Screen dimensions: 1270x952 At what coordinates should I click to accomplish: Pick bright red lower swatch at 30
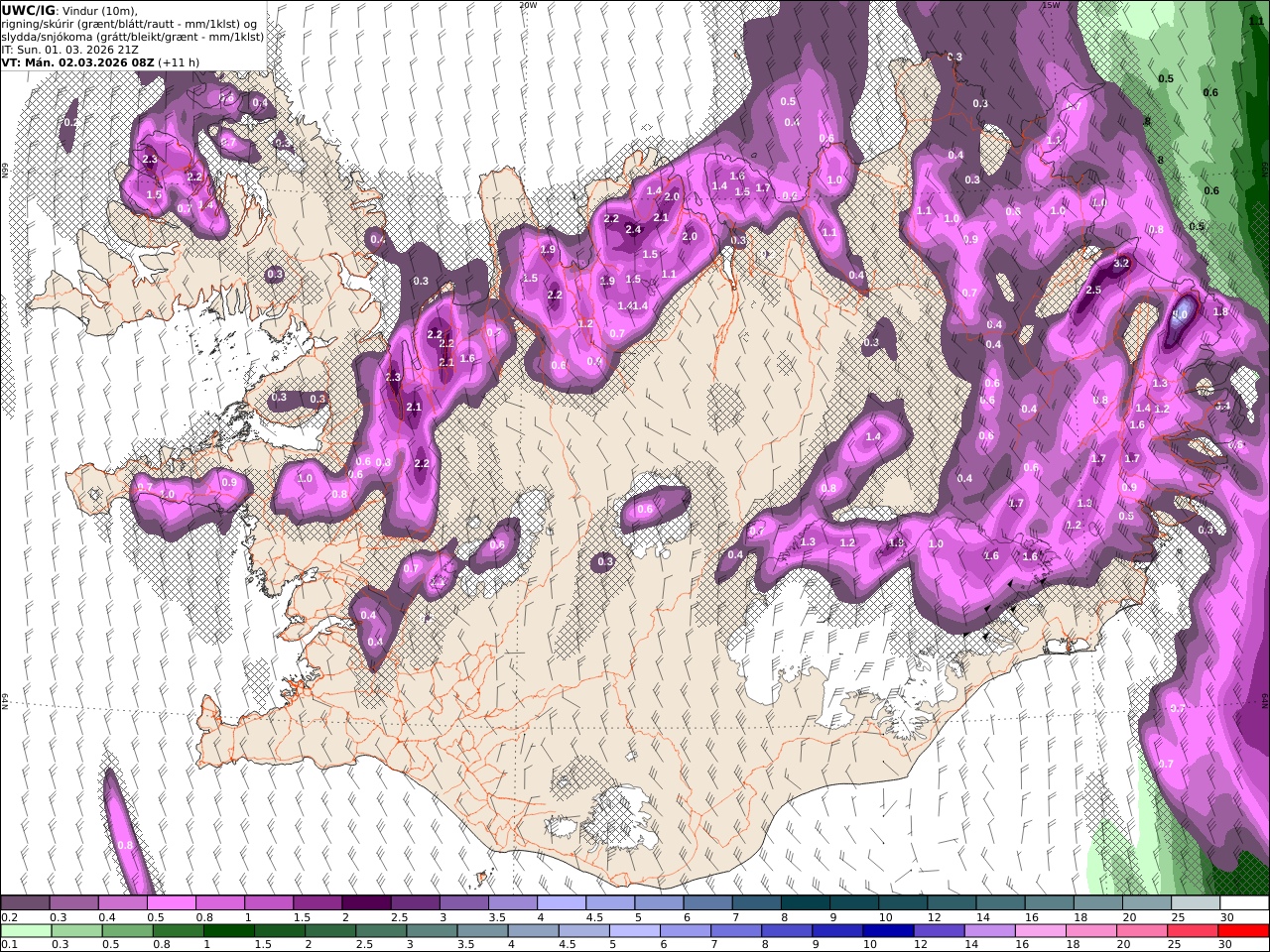click(x=1244, y=930)
